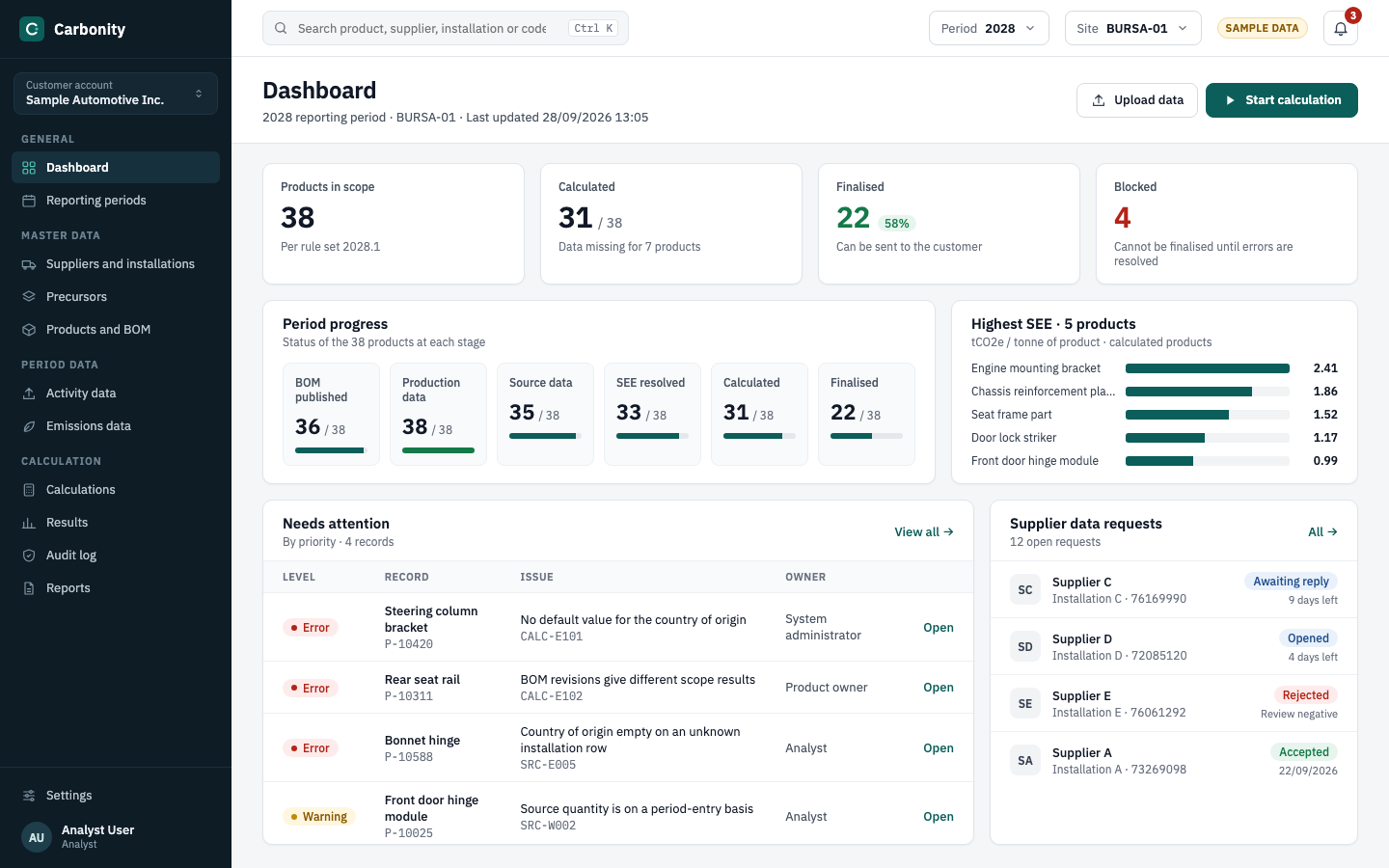Click the AU user avatar
Screen dimensions: 1389x868
(37, 837)
